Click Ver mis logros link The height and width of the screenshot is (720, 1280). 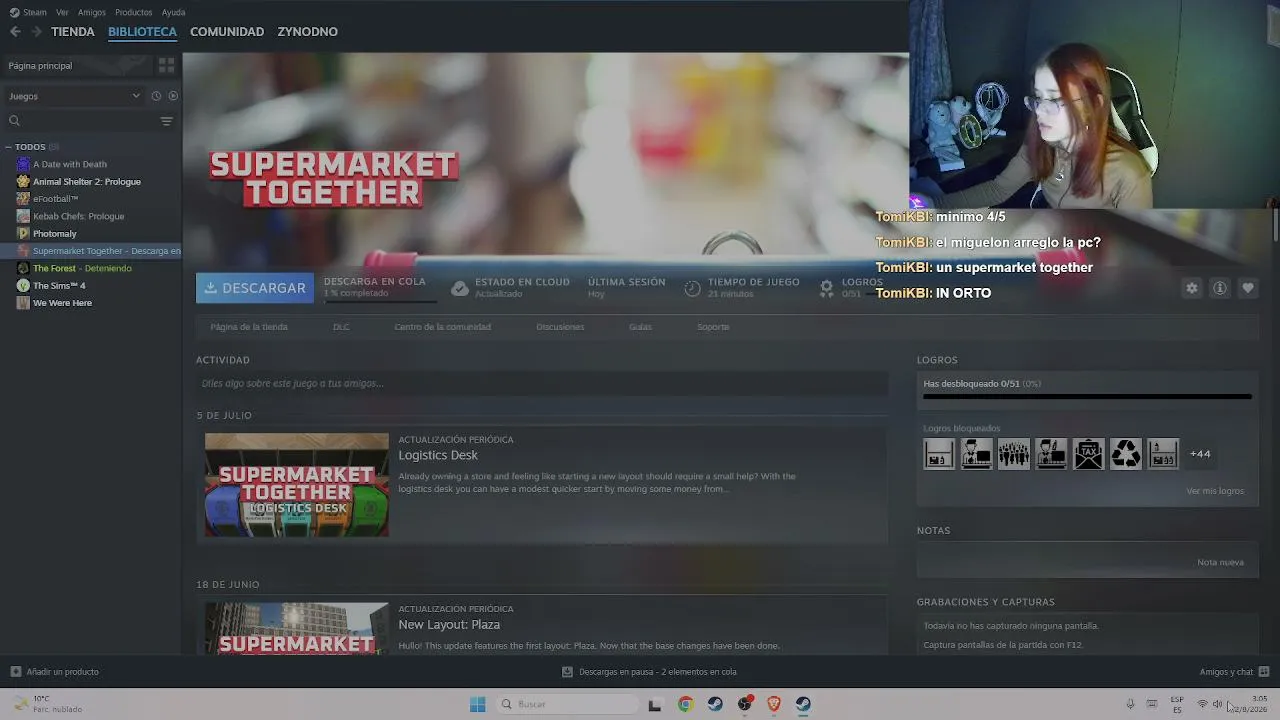[1215, 491]
